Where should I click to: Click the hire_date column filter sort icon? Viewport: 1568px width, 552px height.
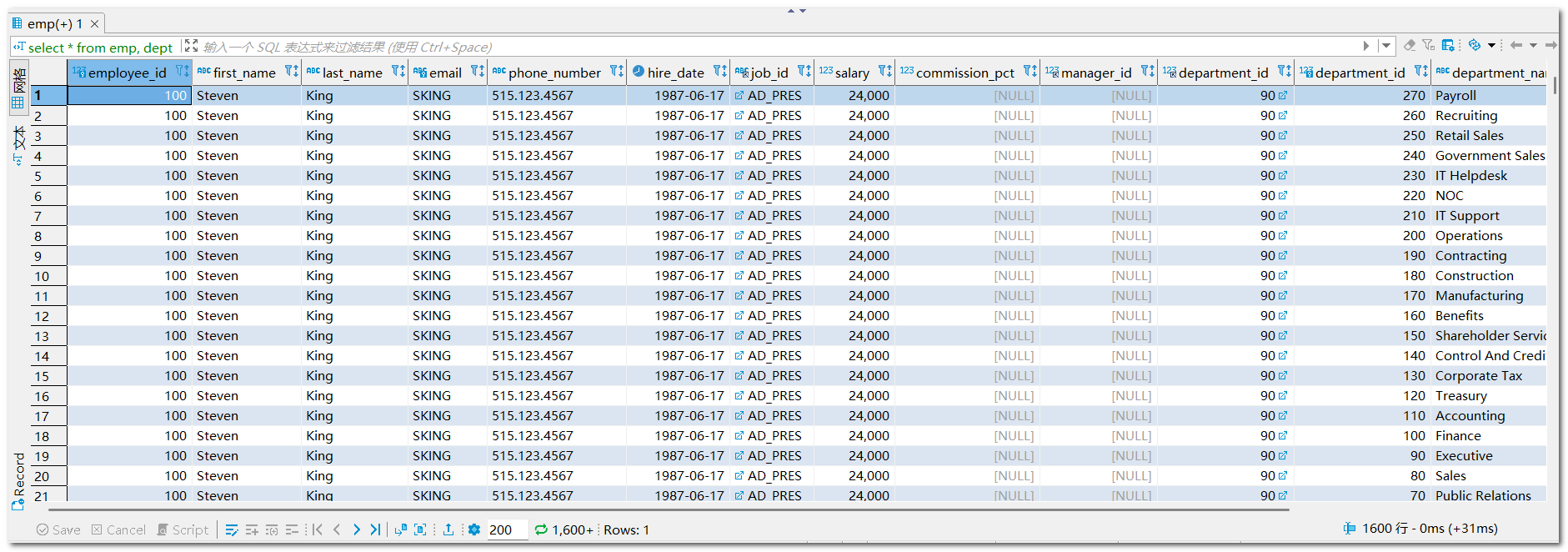coord(719,72)
